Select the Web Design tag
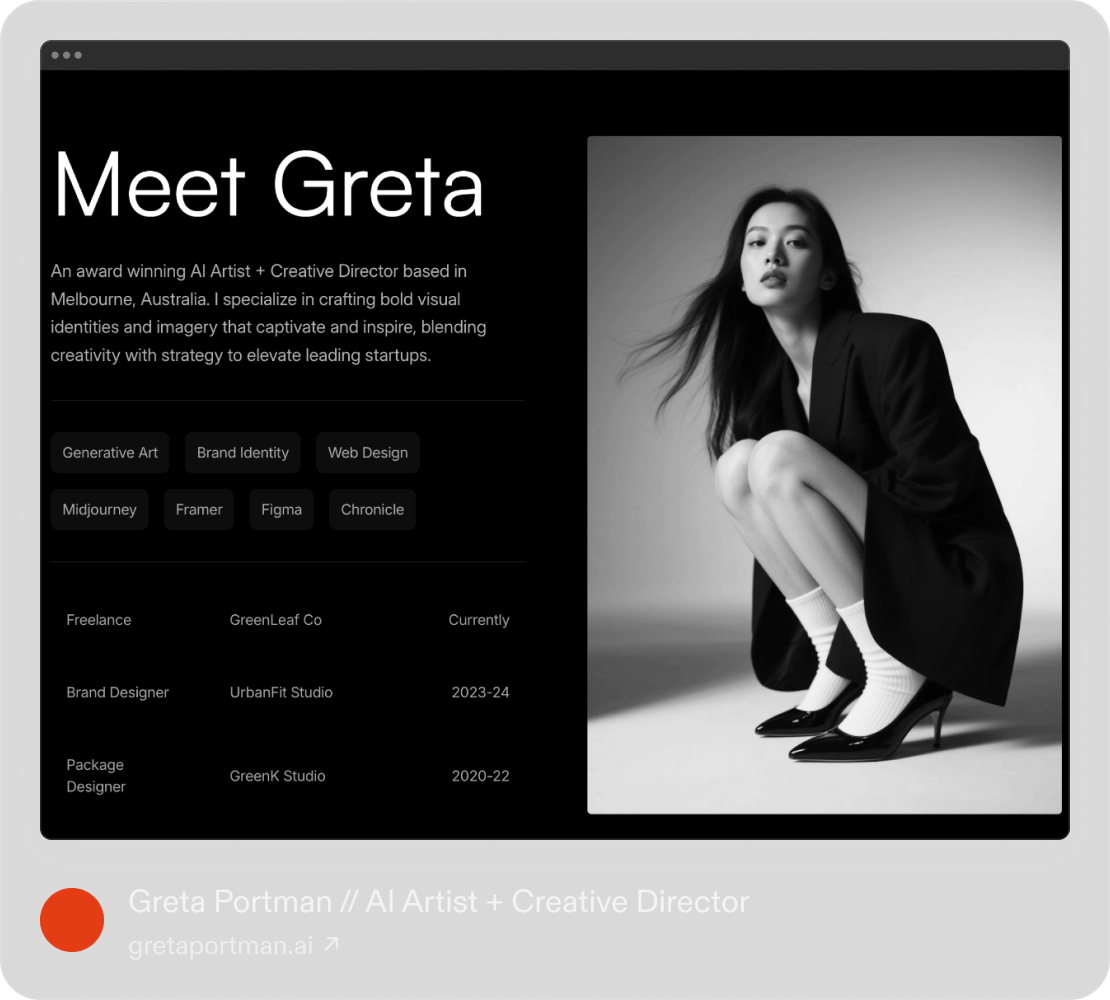1110x1000 pixels. (x=368, y=453)
